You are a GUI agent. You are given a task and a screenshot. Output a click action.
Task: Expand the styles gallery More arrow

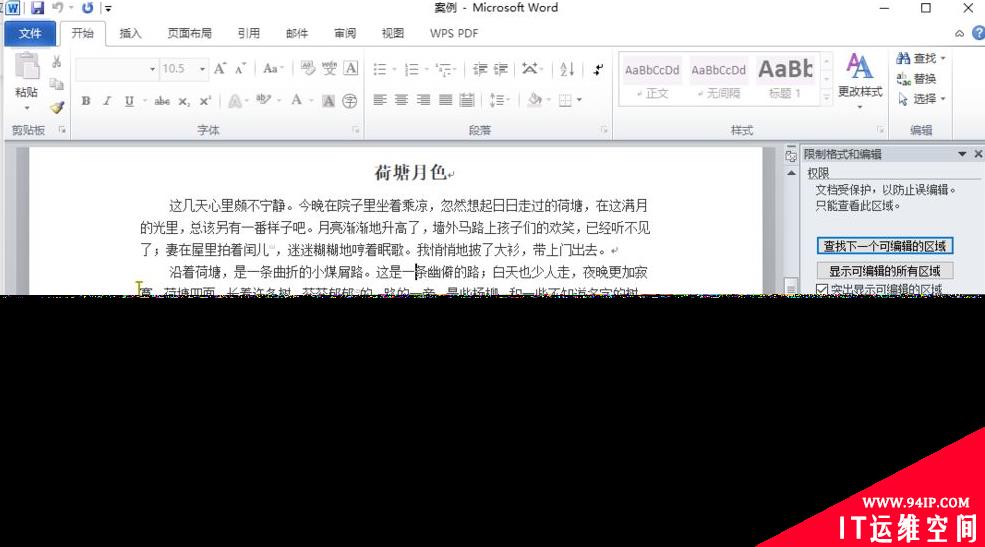point(827,97)
